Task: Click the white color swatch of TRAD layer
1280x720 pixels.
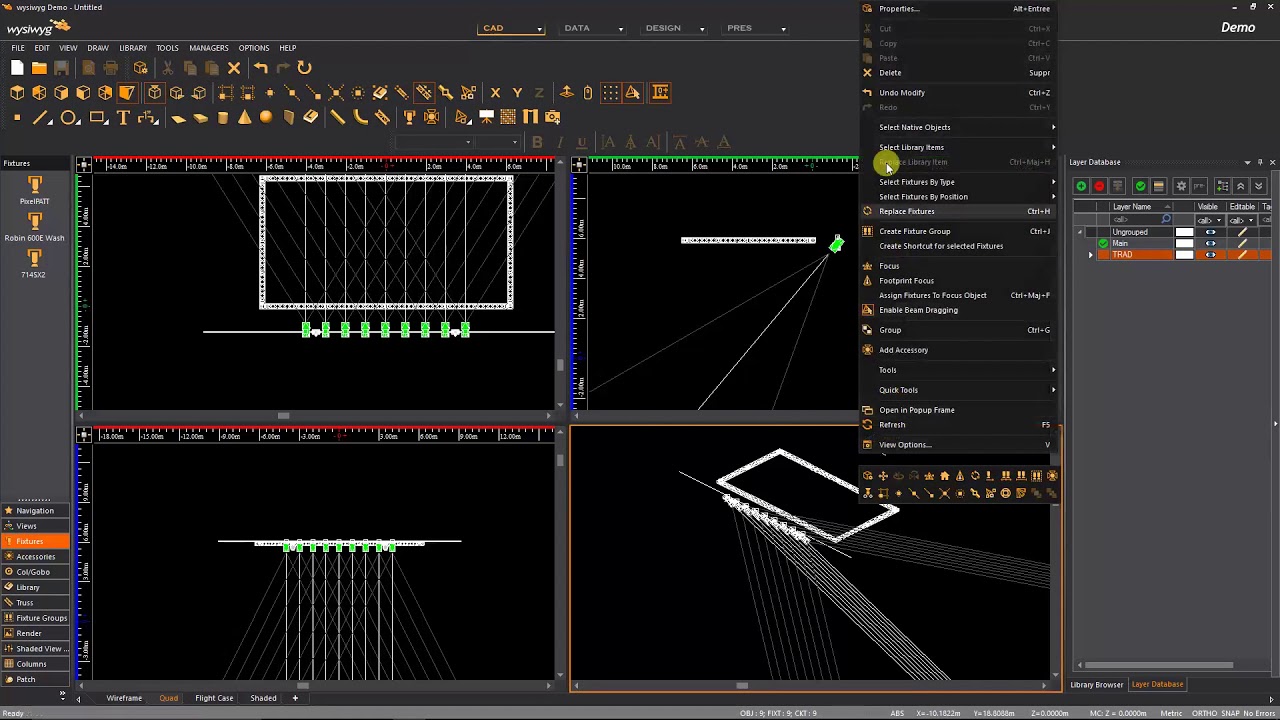Action: (x=1184, y=255)
